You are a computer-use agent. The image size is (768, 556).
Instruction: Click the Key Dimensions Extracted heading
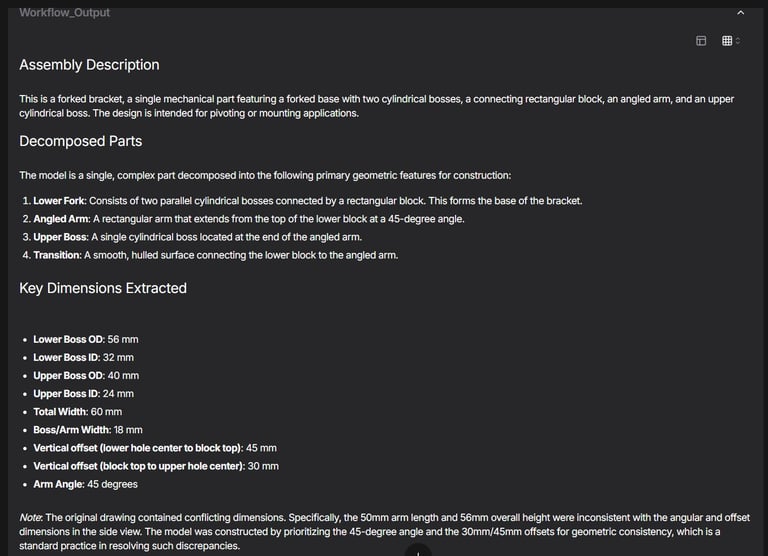point(103,288)
